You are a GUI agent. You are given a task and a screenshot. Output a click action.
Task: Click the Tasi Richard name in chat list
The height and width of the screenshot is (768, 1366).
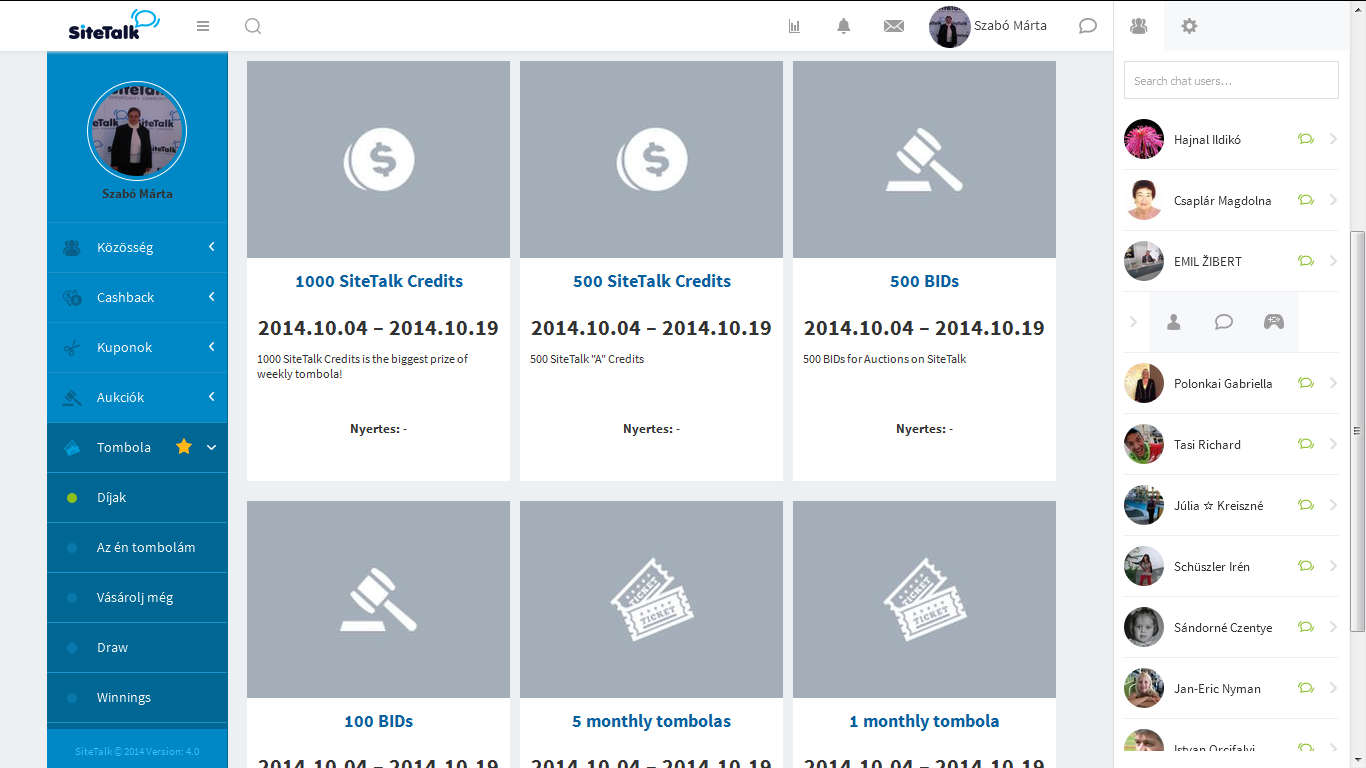(1207, 444)
